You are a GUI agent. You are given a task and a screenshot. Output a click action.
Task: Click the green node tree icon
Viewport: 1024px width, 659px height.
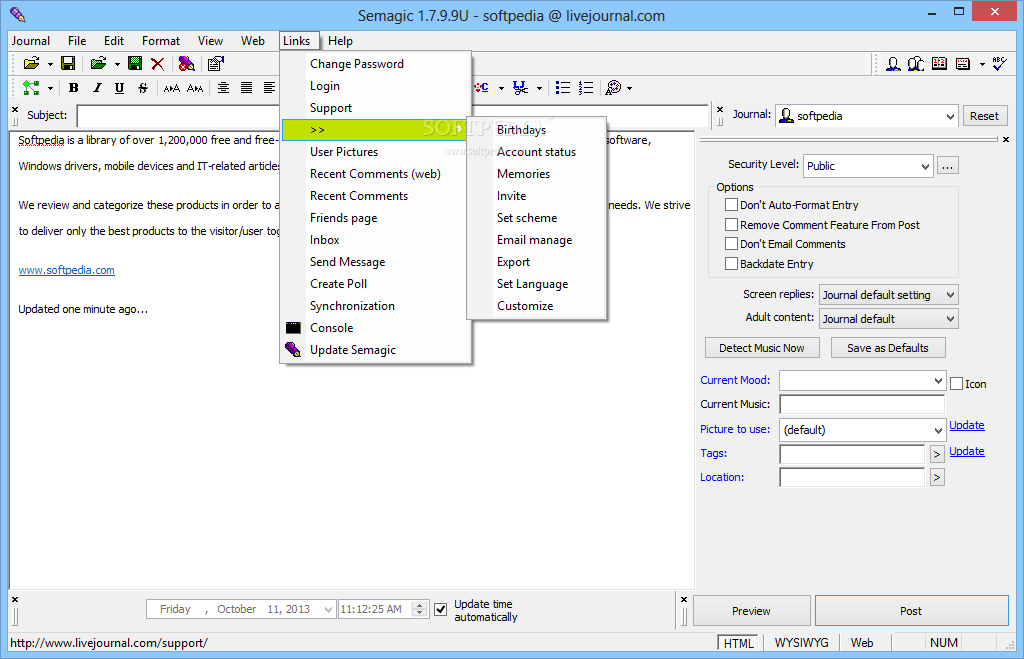click(31, 88)
